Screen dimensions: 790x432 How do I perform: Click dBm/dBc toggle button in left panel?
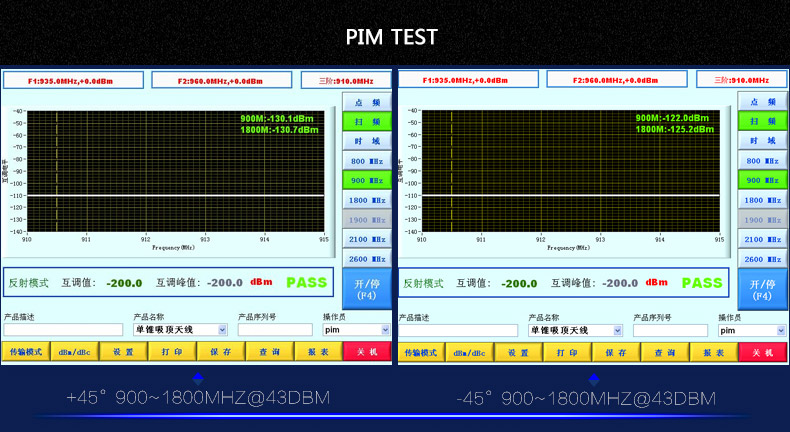coord(74,352)
